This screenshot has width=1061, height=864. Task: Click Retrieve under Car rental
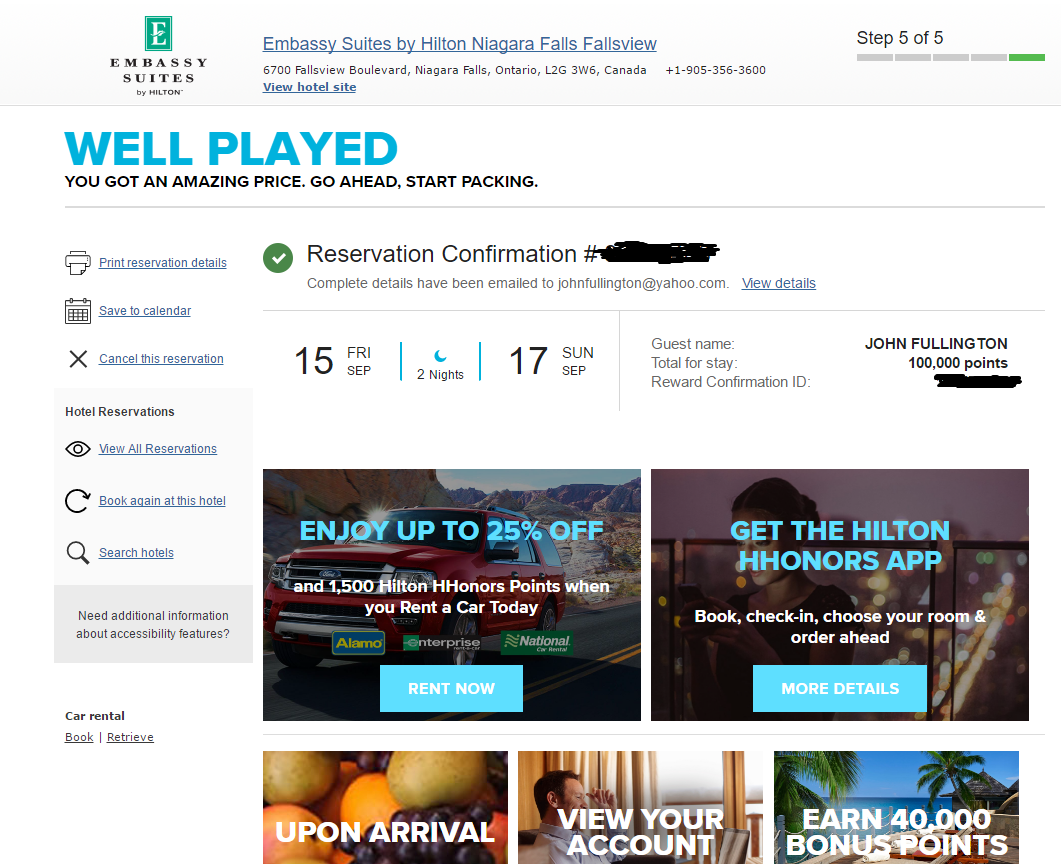(130, 737)
